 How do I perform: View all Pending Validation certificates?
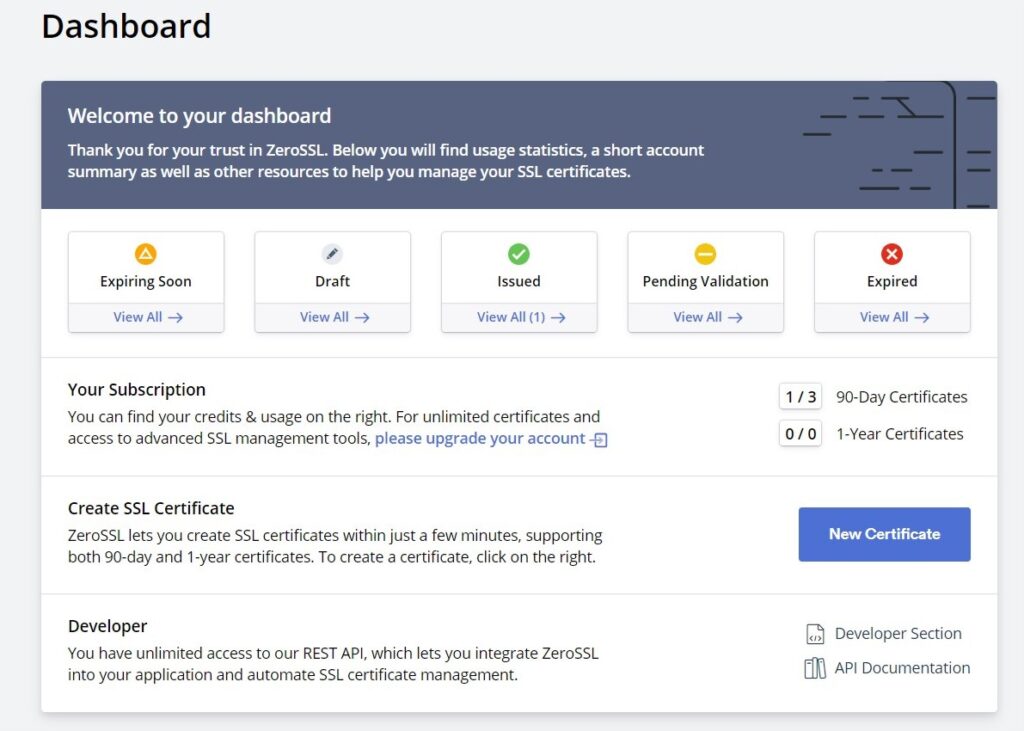pos(708,317)
